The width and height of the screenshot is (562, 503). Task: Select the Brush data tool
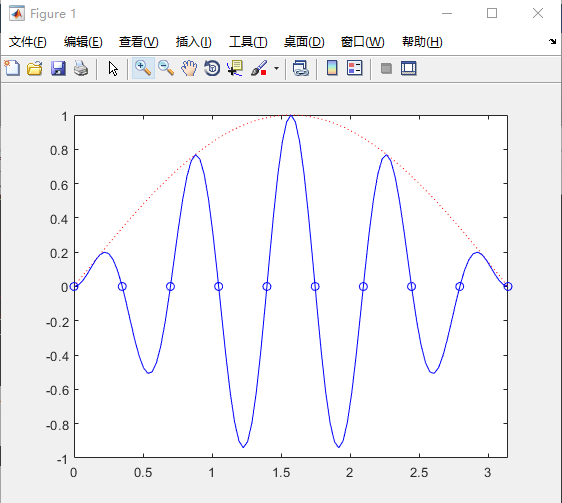pyautogui.click(x=259, y=68)
